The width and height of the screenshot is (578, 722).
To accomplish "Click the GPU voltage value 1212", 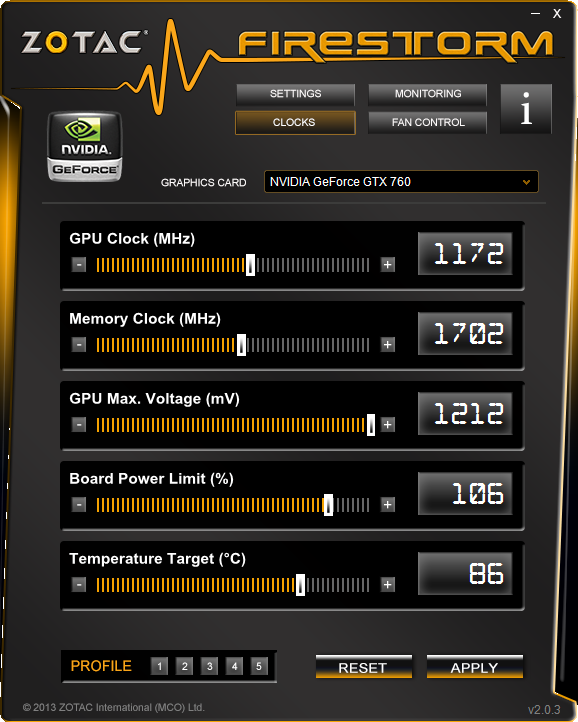I will pos(465,414).
